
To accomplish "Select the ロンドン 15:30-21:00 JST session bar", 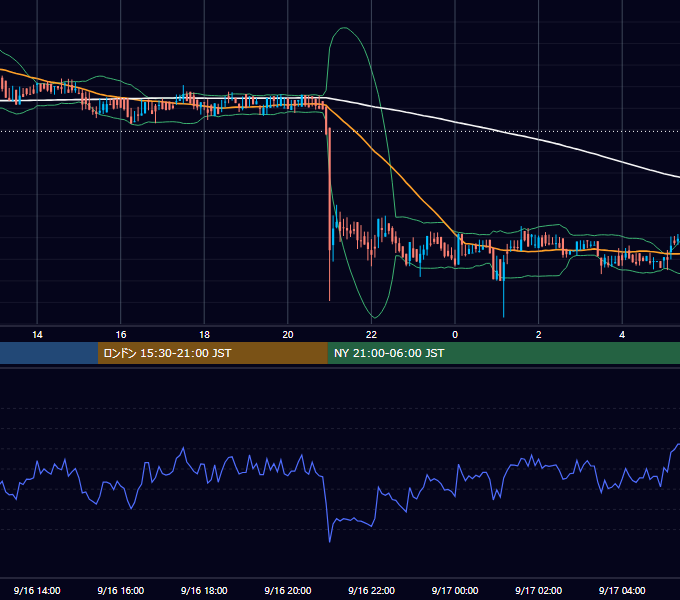I will (x=212, y=353).
